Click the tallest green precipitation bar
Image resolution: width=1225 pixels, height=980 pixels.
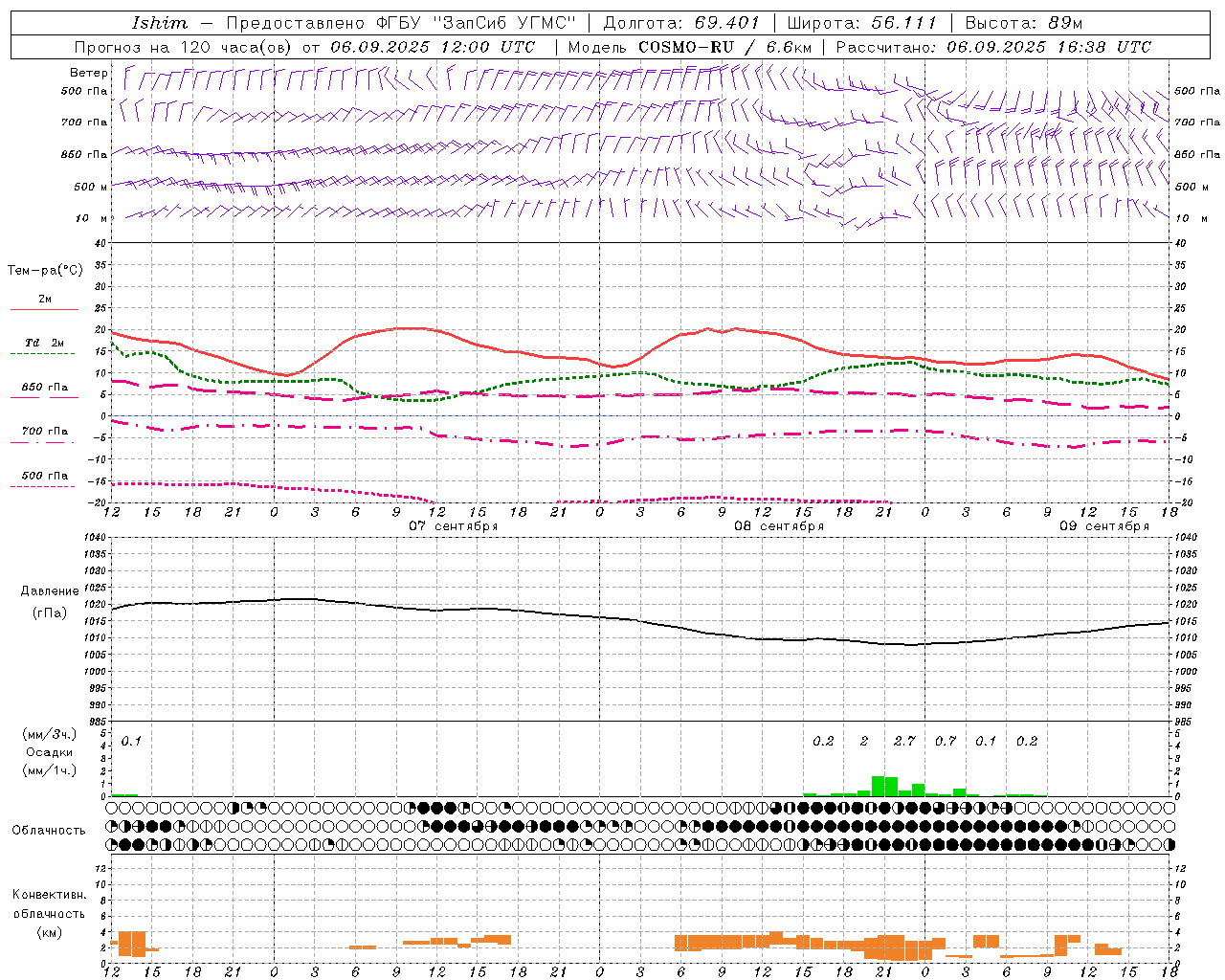click(x=879, y=786)
